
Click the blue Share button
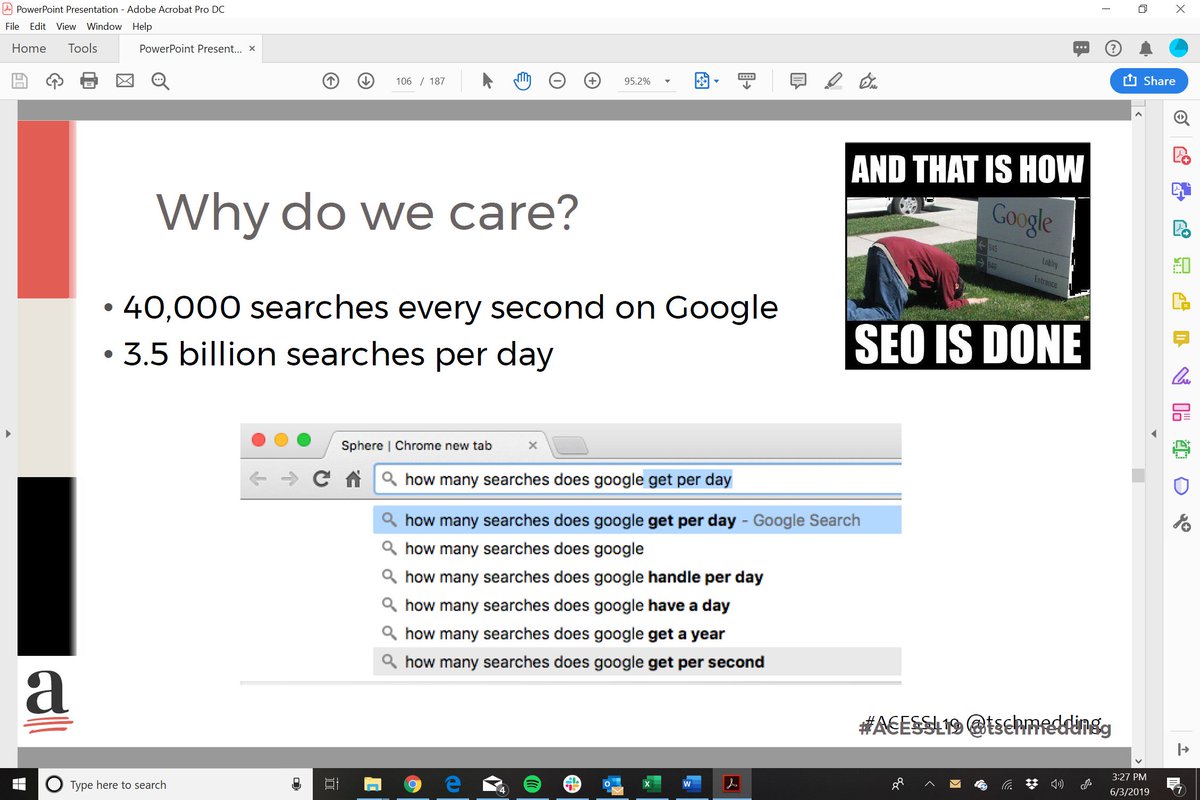click(x=1149, y=81)
